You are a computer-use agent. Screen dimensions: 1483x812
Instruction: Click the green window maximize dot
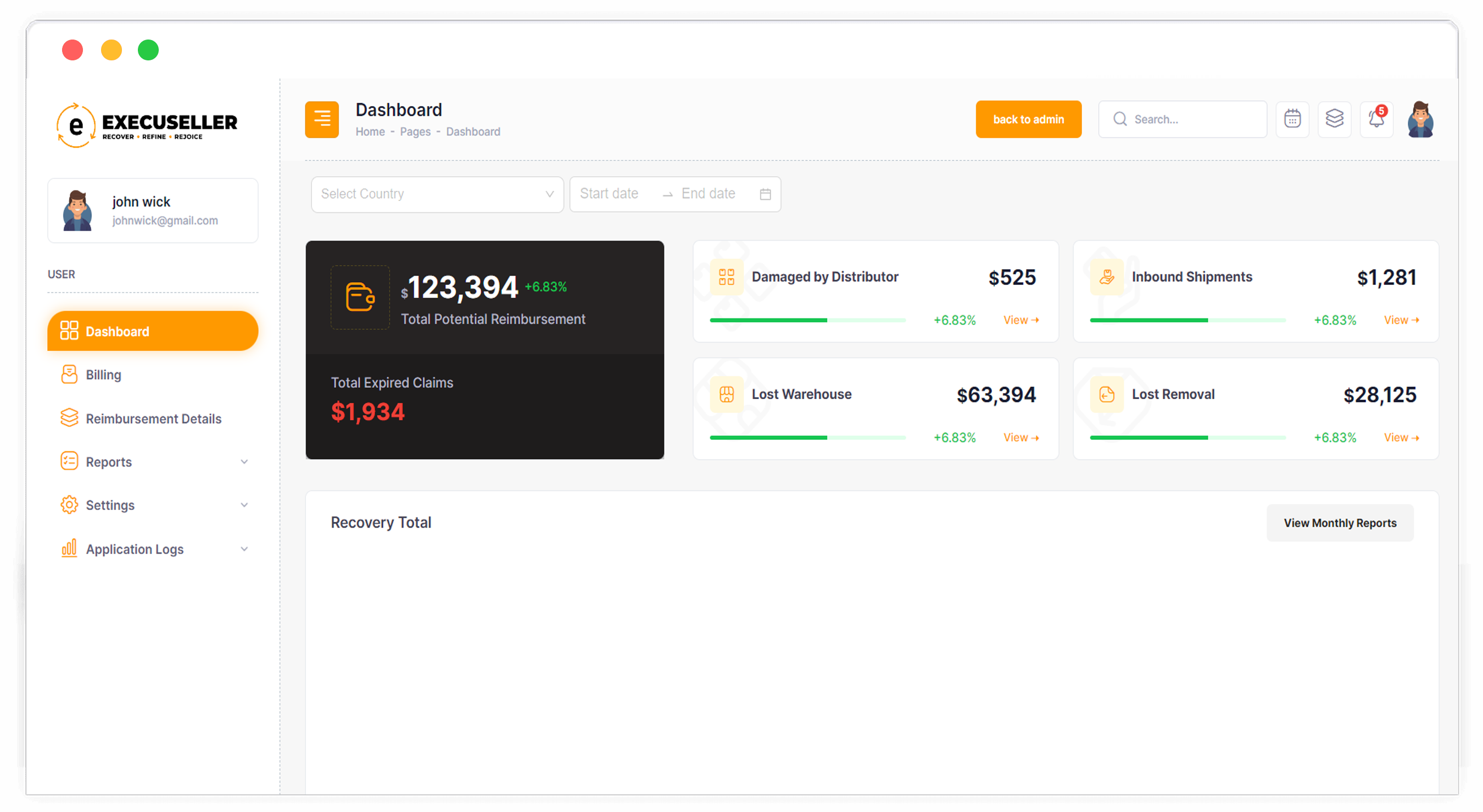click(x=148, y=50)
